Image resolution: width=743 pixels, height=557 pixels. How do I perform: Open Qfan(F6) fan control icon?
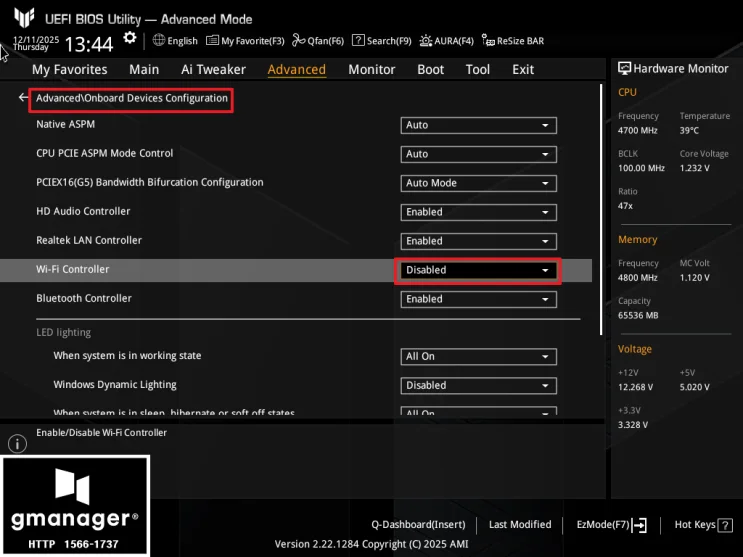[x=299, y=40]
